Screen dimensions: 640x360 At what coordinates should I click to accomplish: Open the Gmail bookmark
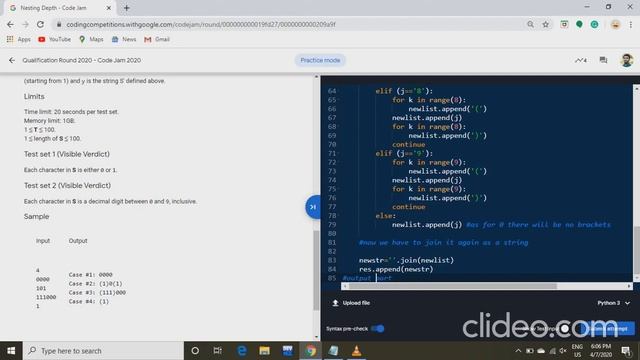157,39
